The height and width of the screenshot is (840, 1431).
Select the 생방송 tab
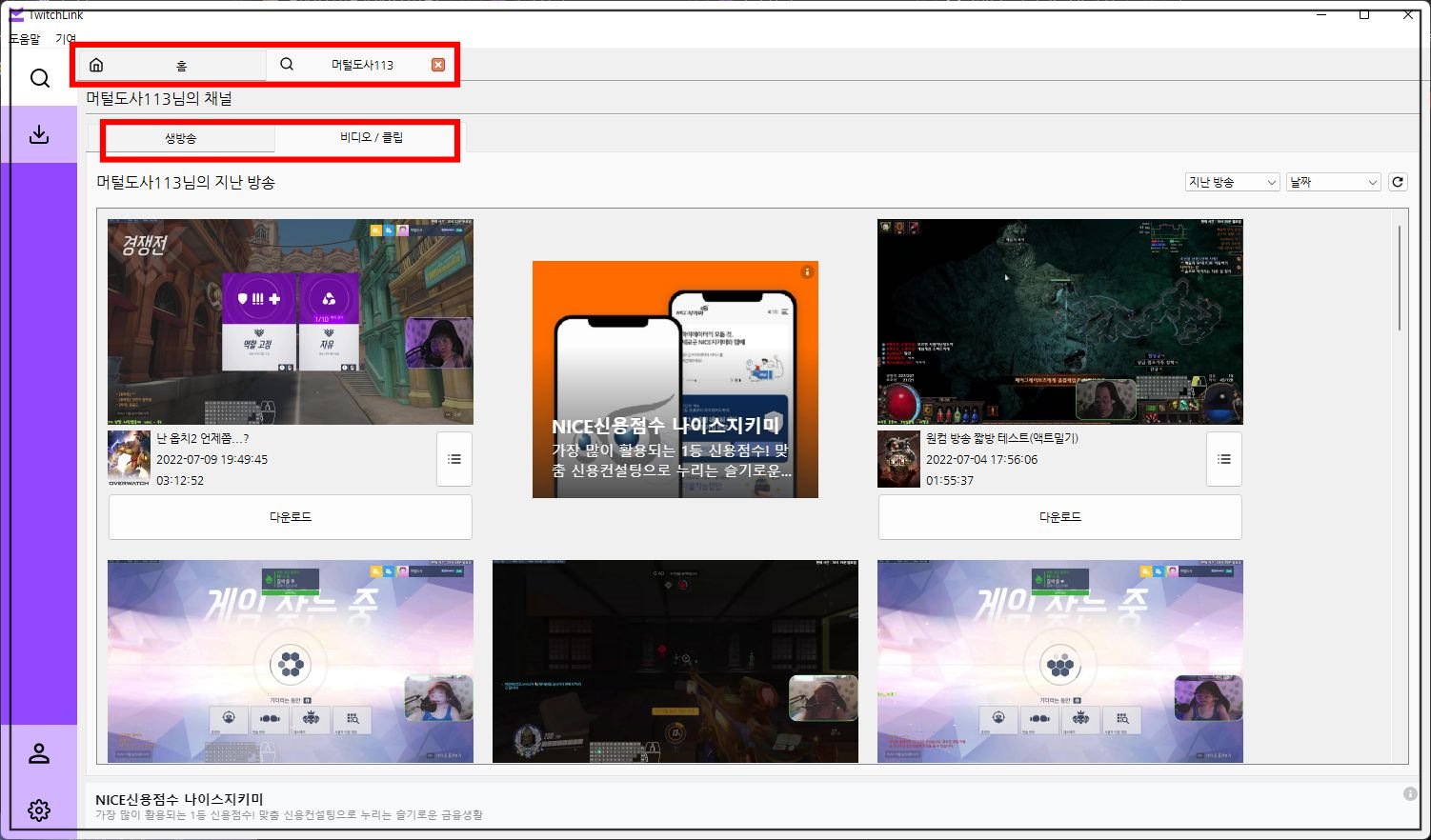click(180, 138)
